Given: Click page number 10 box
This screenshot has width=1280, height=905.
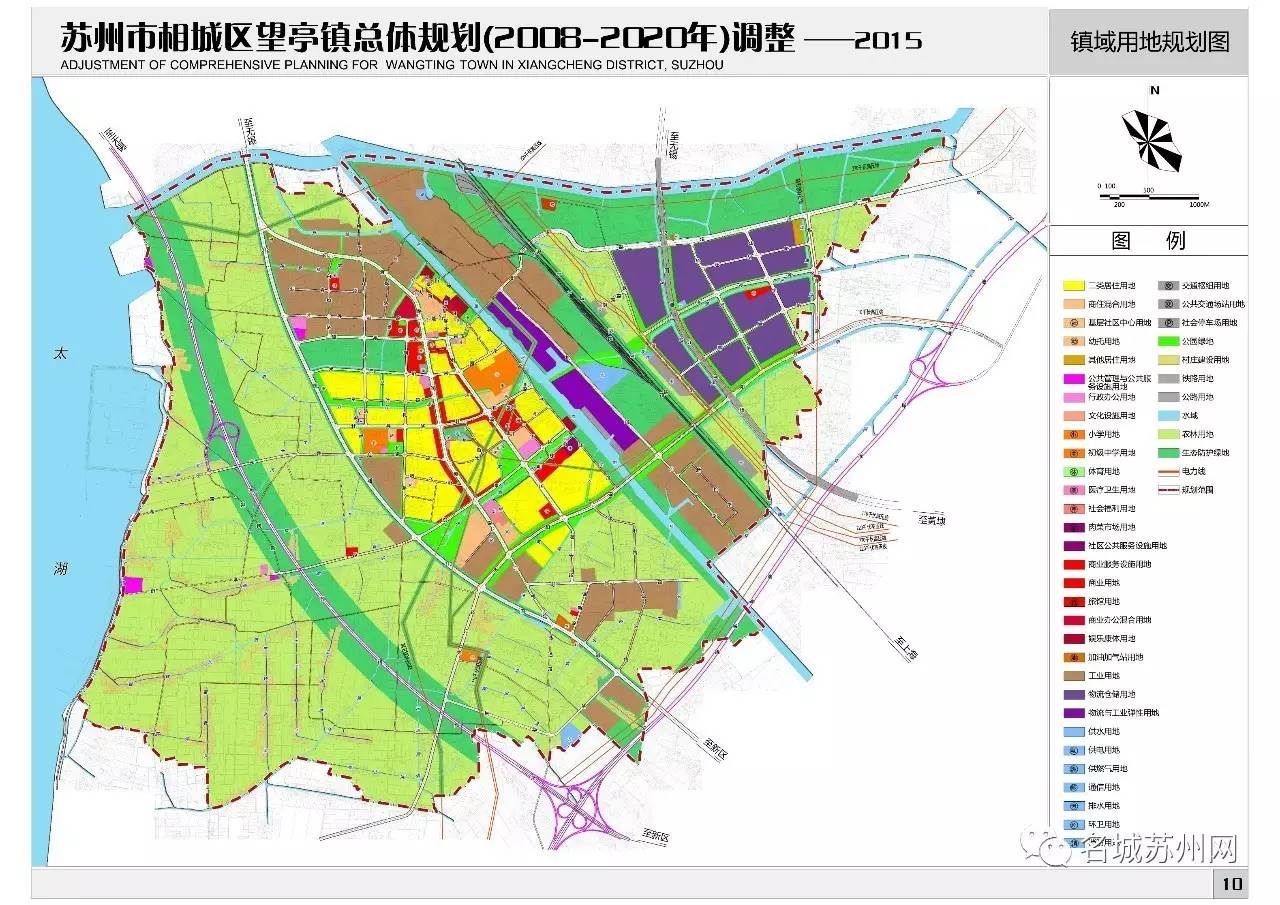Looking at the screenshot, I should click(x=1231, y=883).
